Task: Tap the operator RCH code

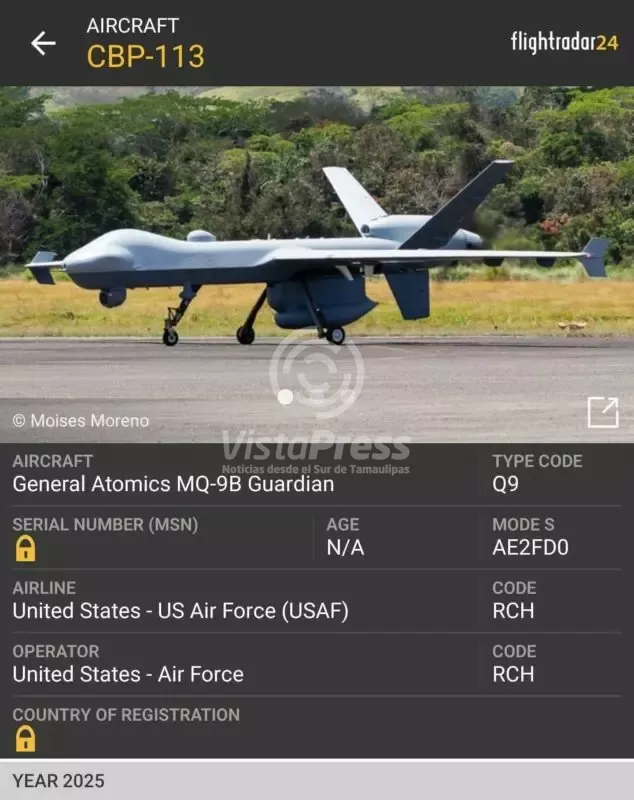Action: [x=513, y=674]
